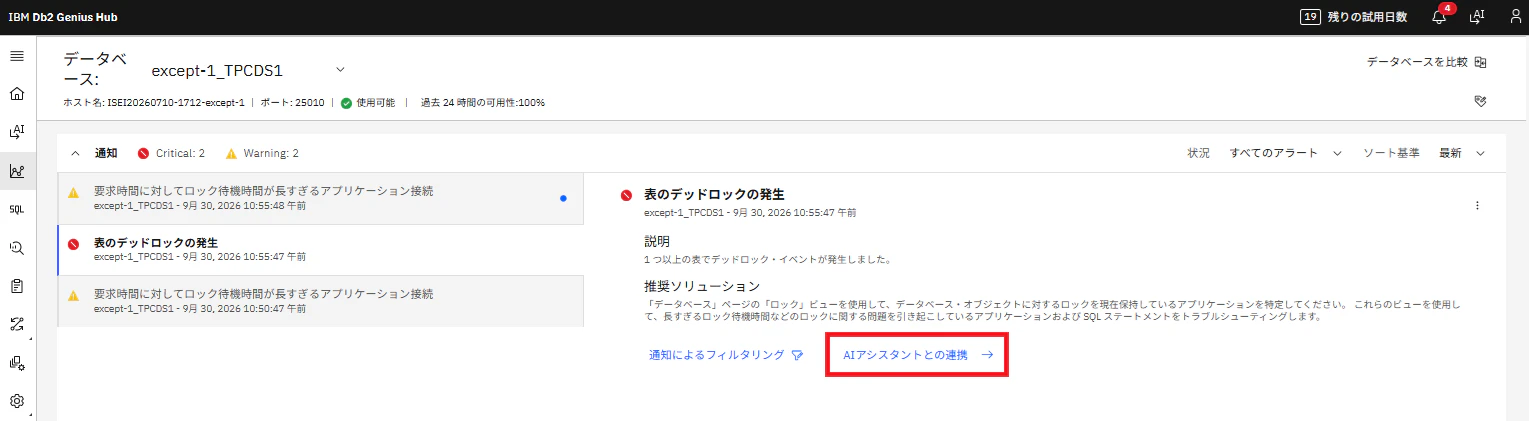Select the monitoring chart sidebar icon
Image resolution: width=1529 pixels, height=421 pixels.
[x=16, y=171]
